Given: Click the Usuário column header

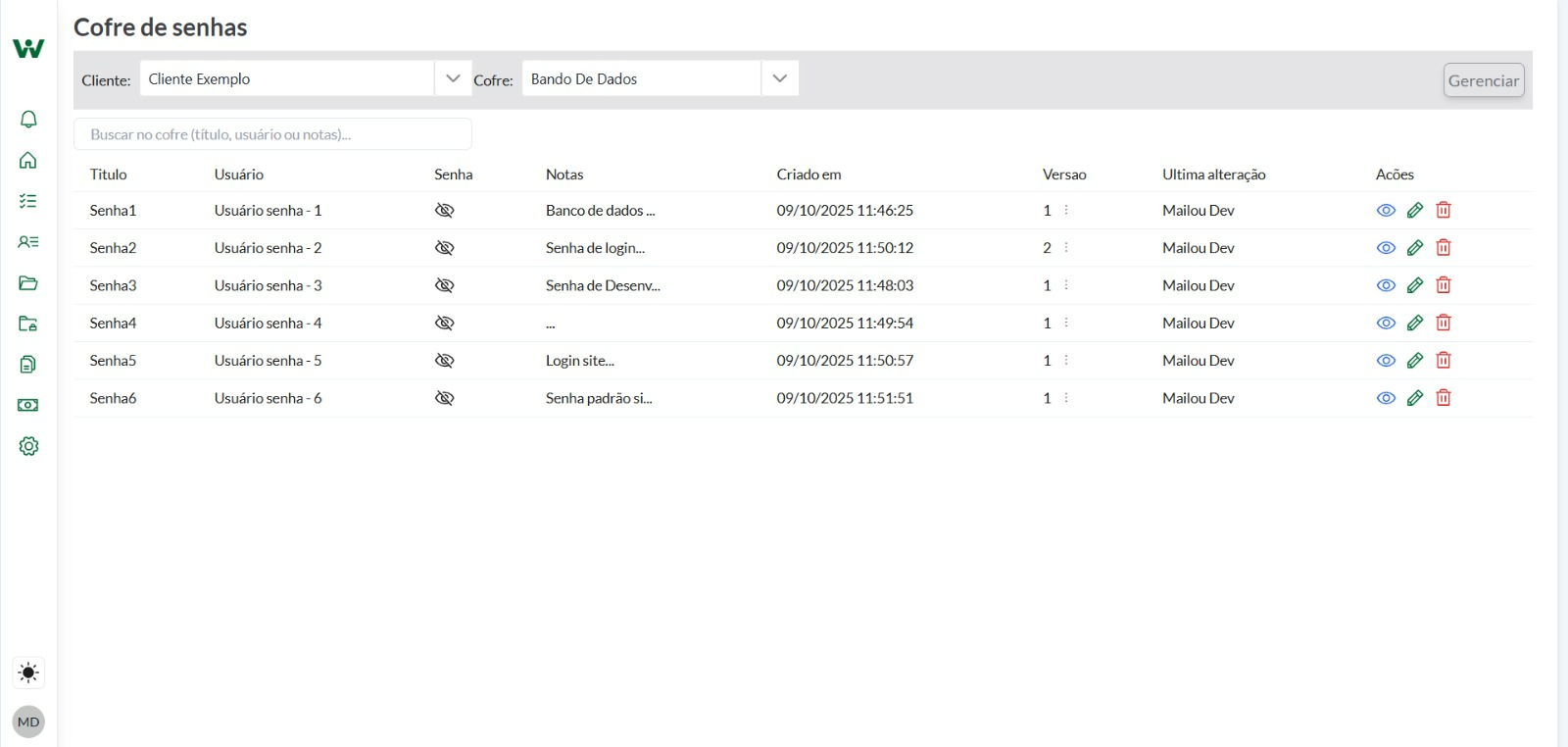Looking at the screenshot, I should (239, 174).
